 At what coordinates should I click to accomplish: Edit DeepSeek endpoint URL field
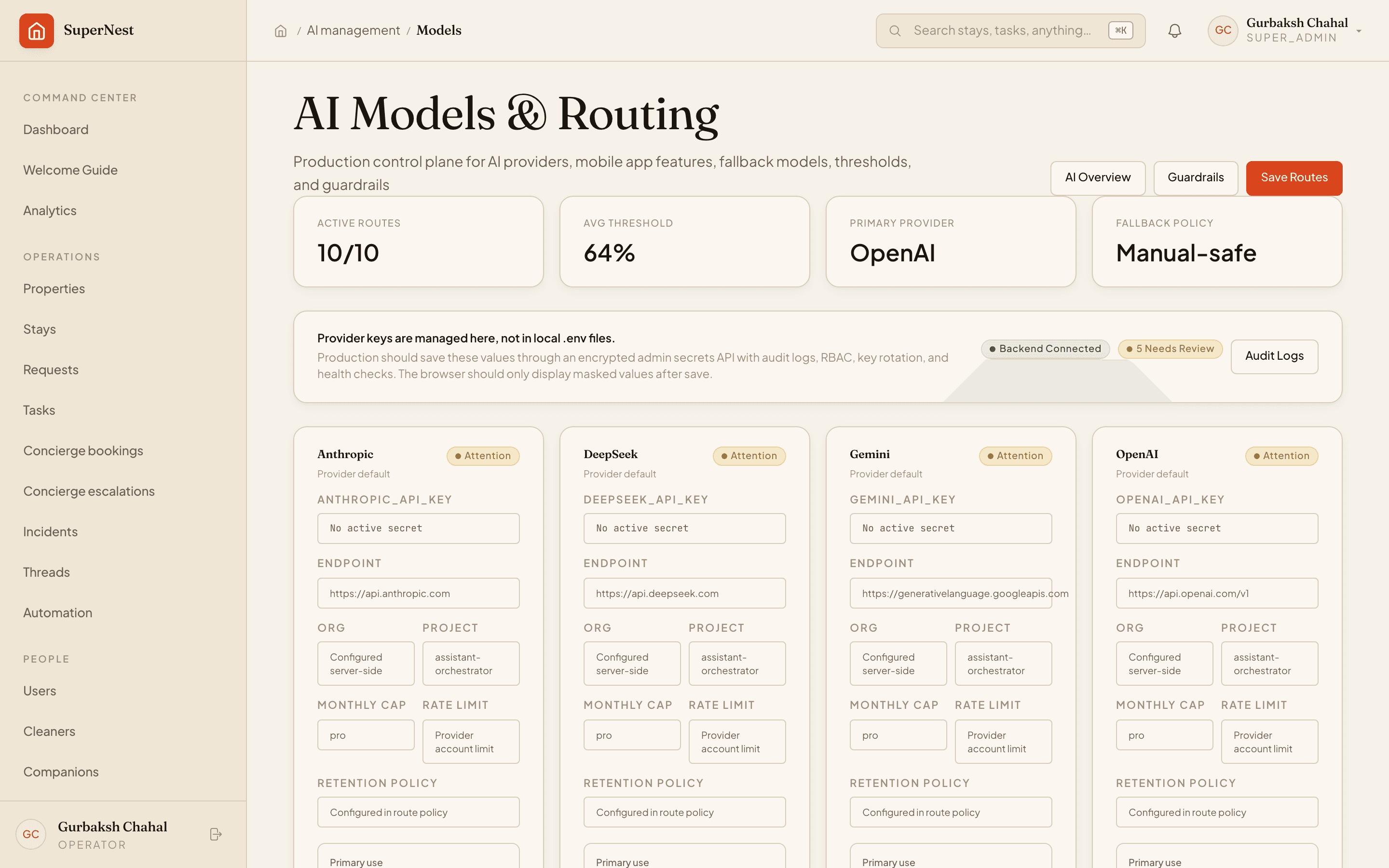(685, 593)
